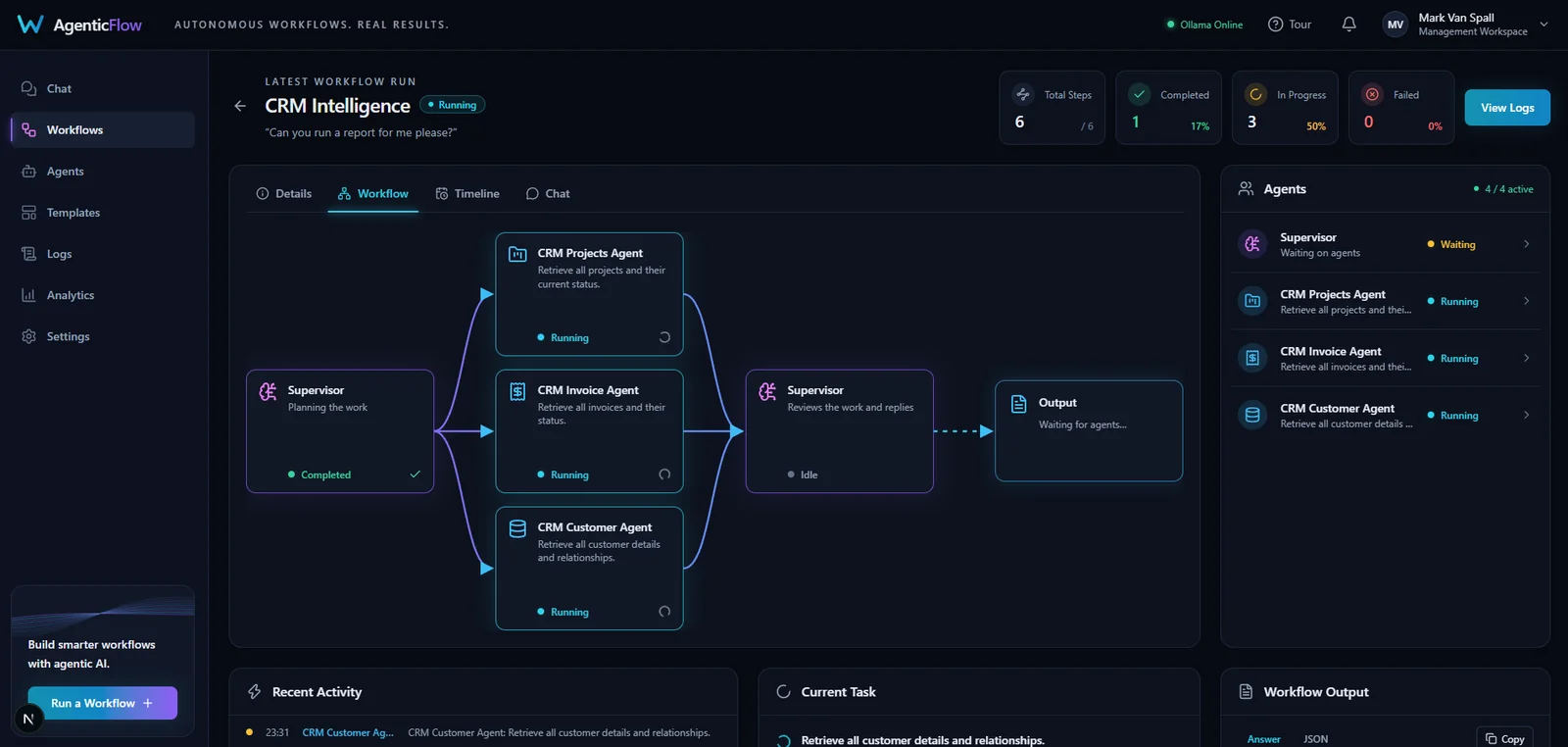Click the Current Task spinner icon
The height and width of the screenshot is (747, 1568).
(x=783, y=692)
